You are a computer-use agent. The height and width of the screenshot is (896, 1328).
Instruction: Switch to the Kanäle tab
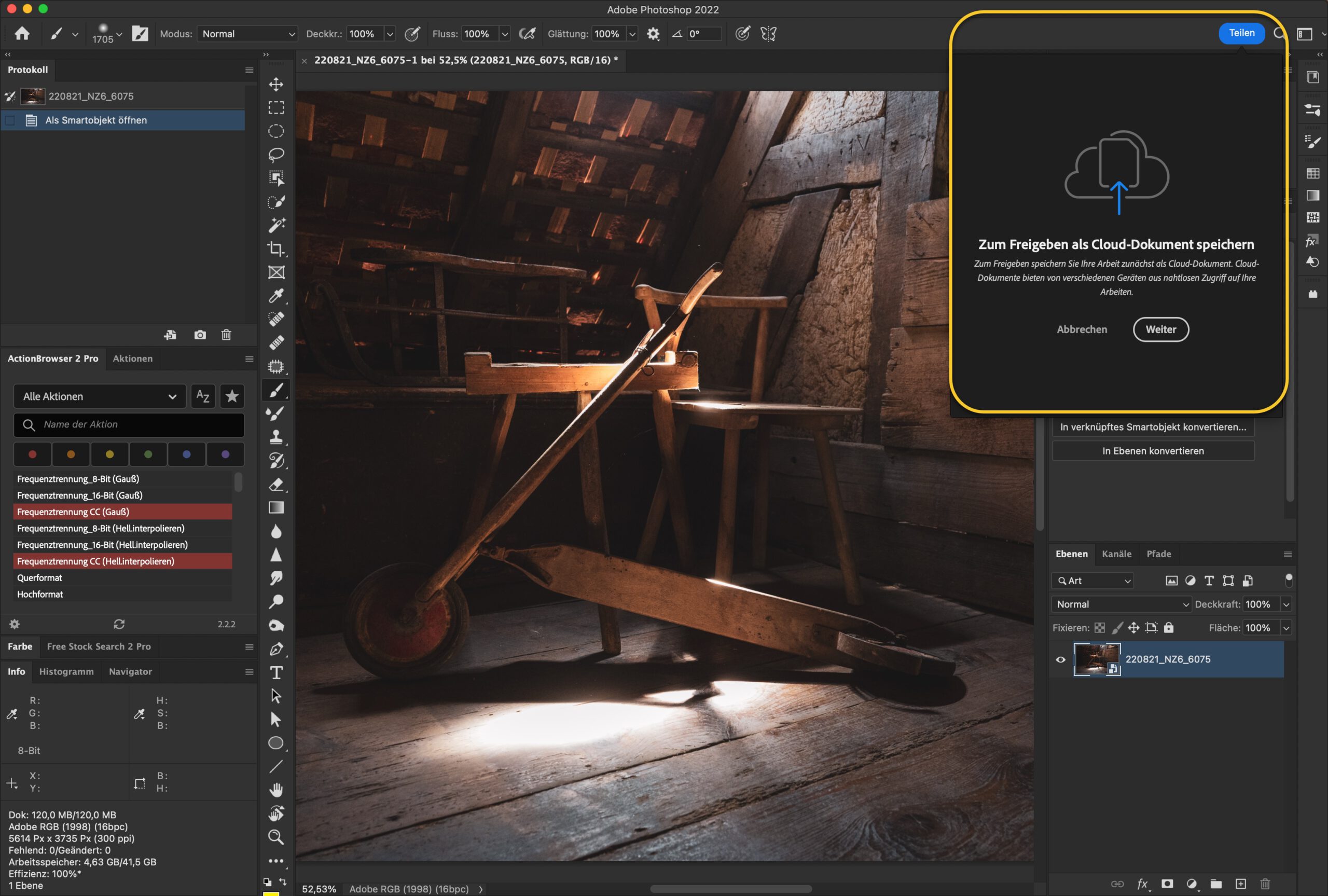point(1116,554)
